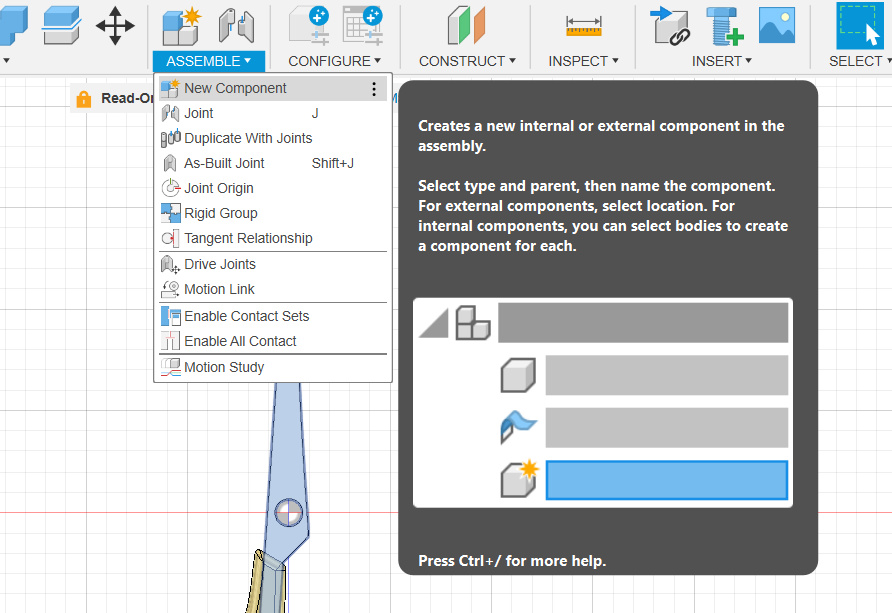Click the Joint toolbar icon

pos(236,26)
